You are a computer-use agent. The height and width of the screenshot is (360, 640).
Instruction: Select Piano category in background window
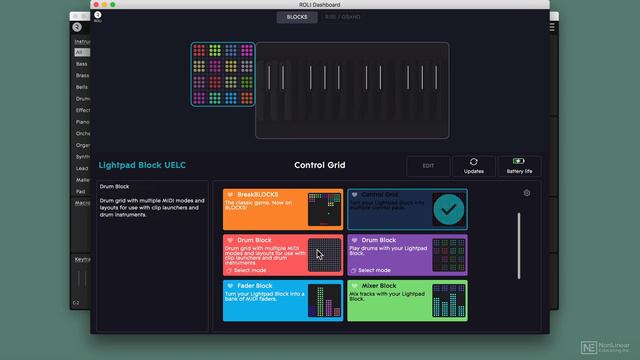82,122
